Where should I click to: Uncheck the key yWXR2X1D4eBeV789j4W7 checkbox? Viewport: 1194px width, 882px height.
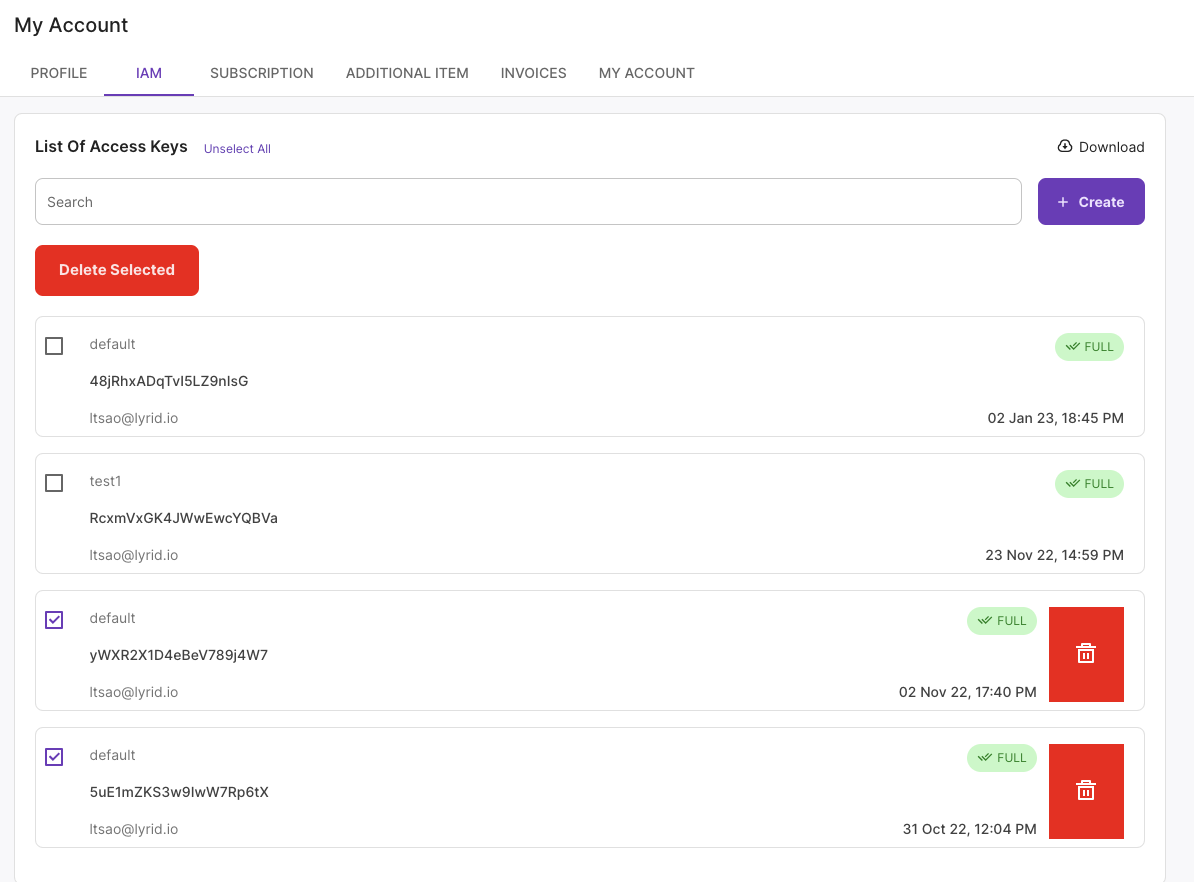coord(54,620)
